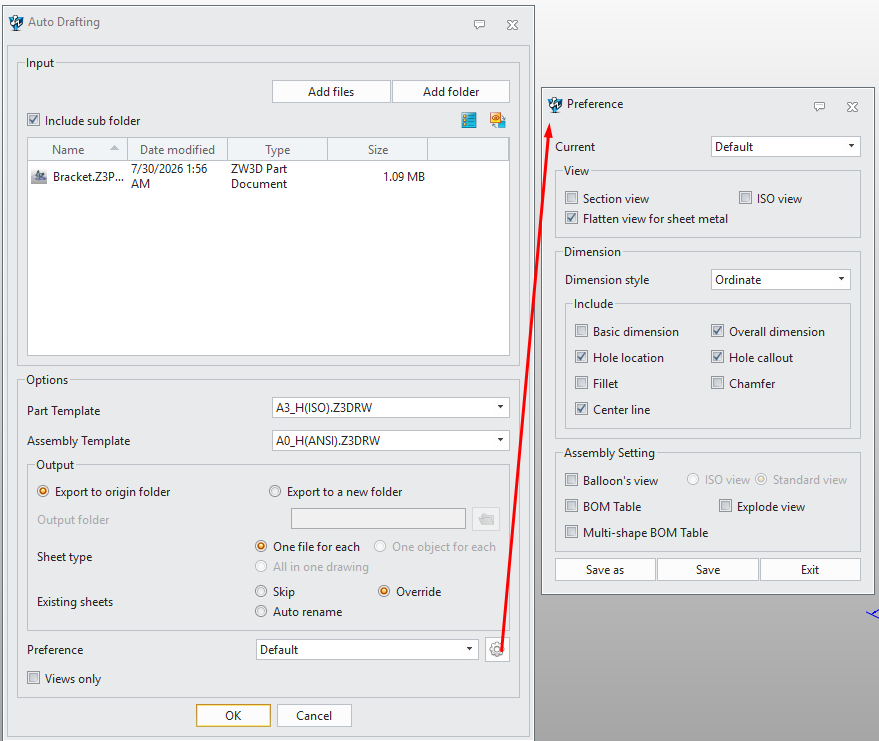879x741 pixels.
Task: Select One file for each sheet type
Action: 261,547
